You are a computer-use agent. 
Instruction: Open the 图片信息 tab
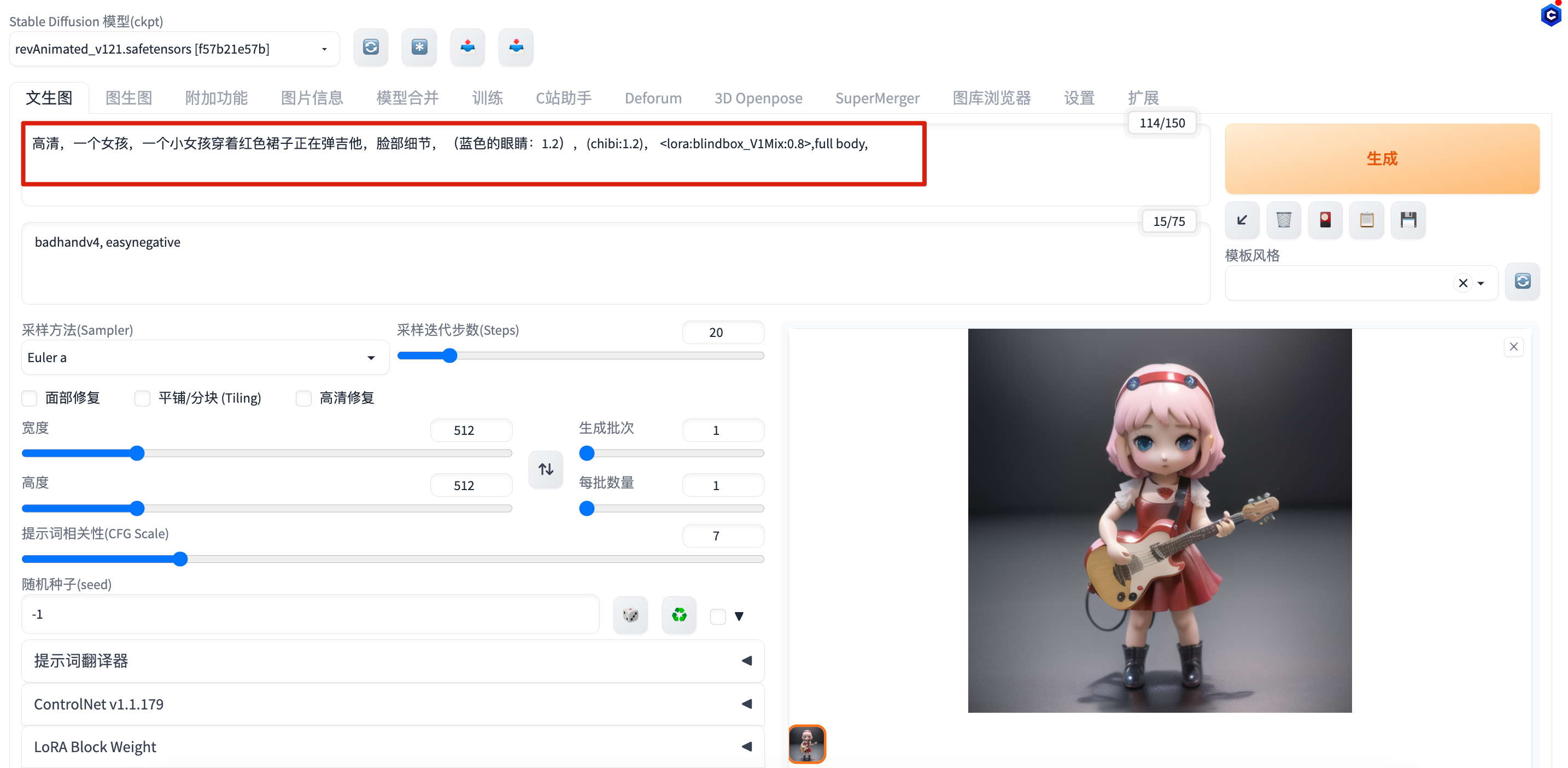(312, 98)
